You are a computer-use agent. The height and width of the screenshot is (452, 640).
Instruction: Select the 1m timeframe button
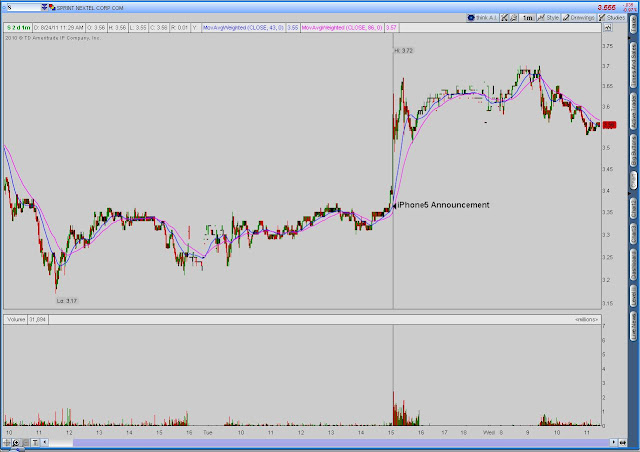[527, 18]
